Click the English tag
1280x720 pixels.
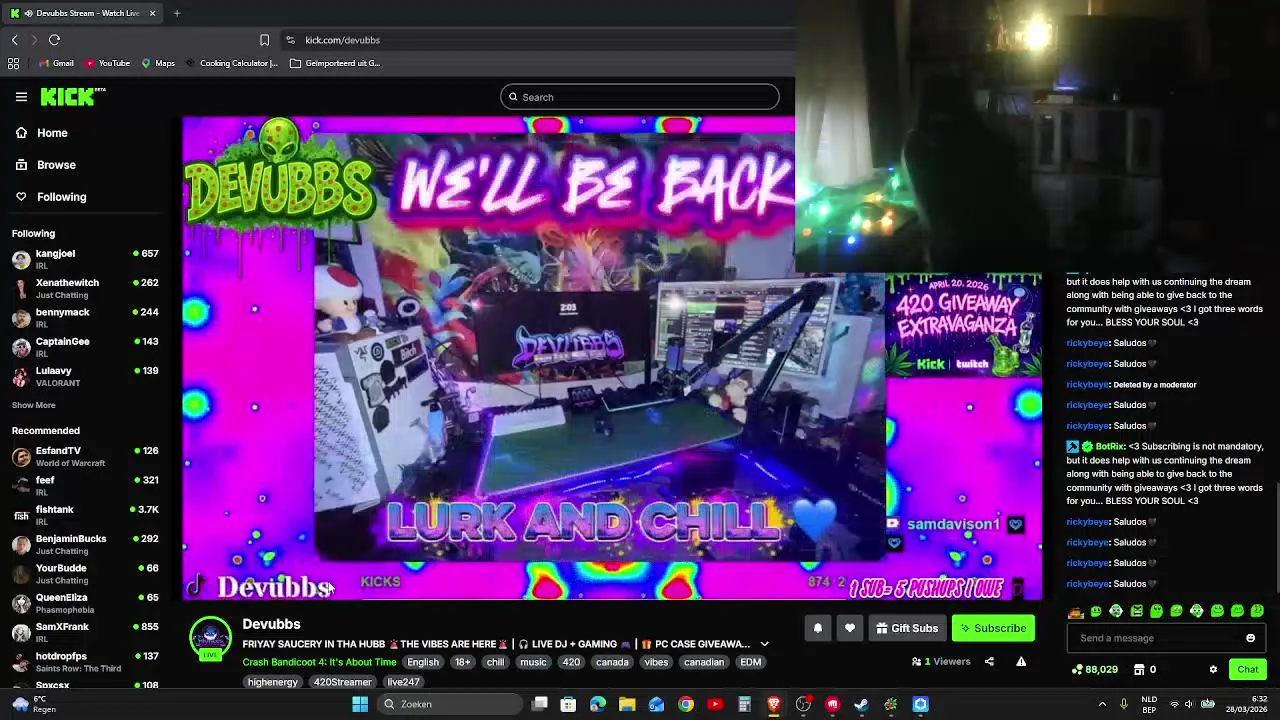(423, 662)
